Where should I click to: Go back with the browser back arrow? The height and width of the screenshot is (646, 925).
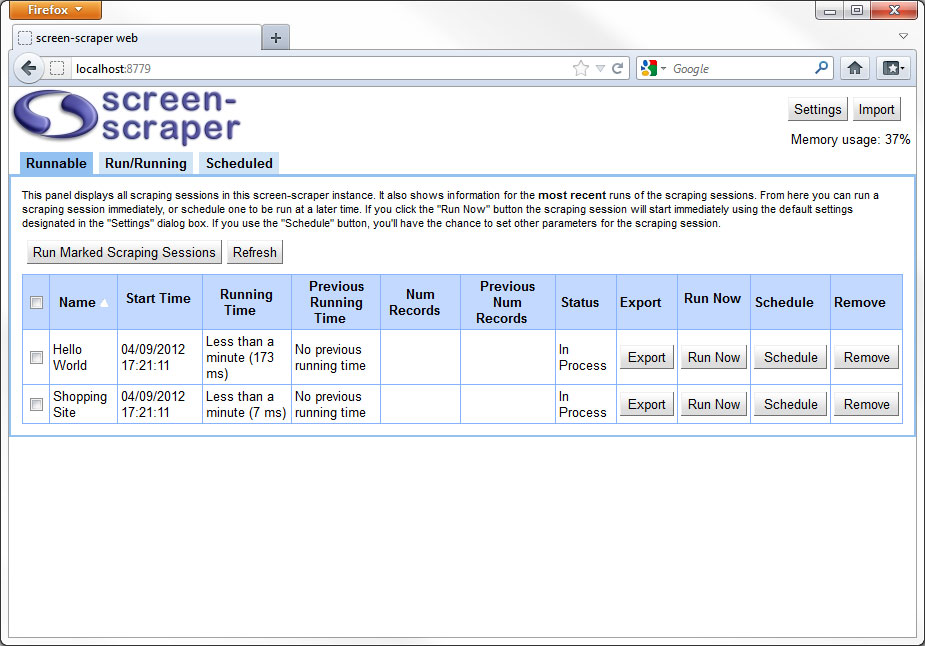(x=28, y=68)
